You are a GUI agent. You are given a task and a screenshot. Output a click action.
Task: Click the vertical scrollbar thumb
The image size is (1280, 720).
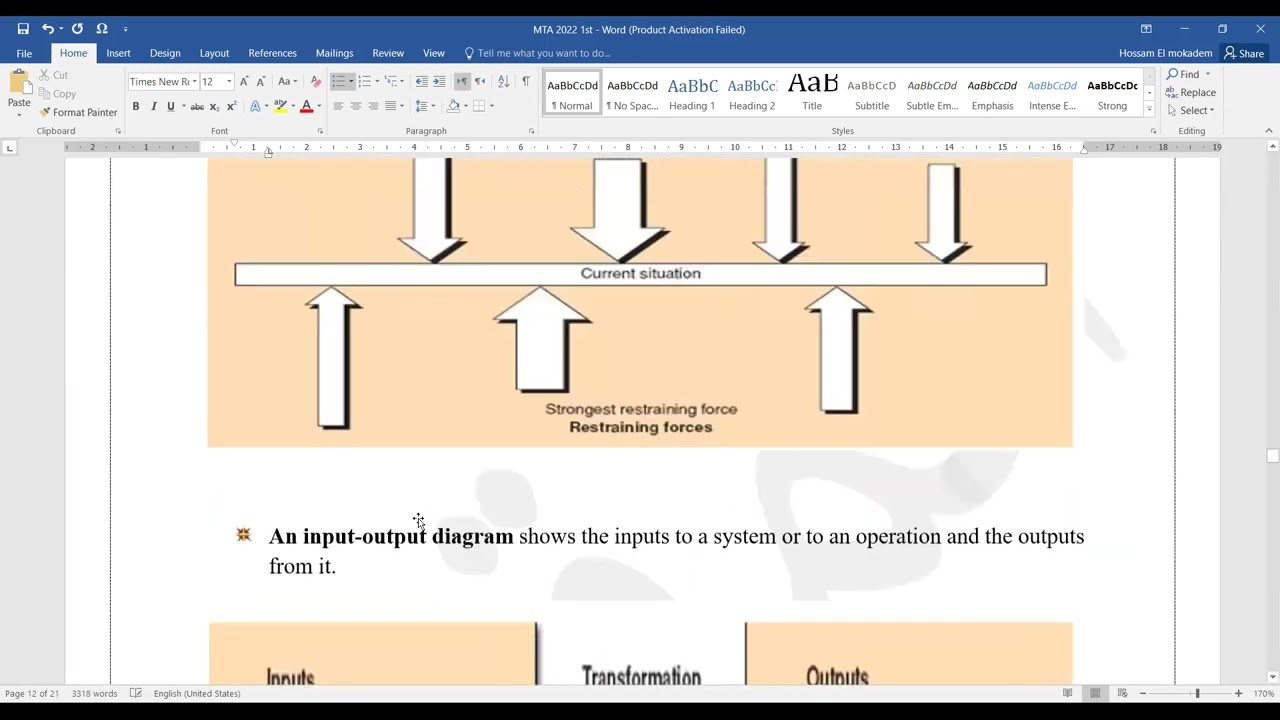[x=1272, y=456]
